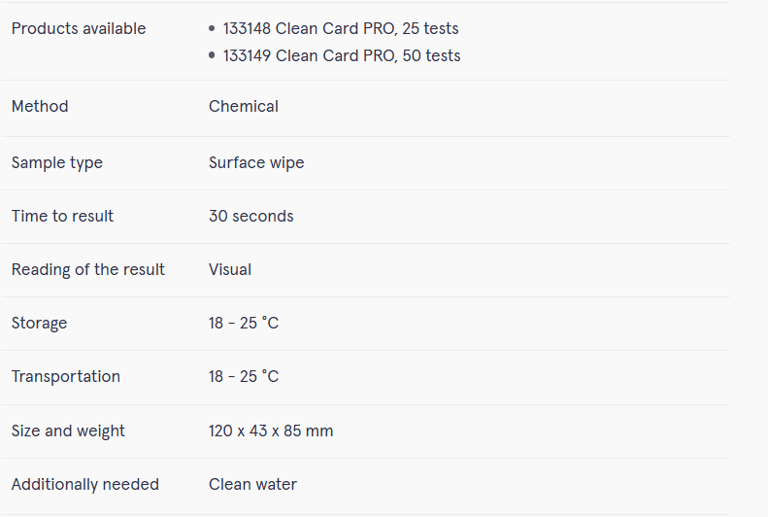The height and width of the screenshot is (517, 768).
Task: Click the 'Reading of the result' label
Action: tap(88, 270)
